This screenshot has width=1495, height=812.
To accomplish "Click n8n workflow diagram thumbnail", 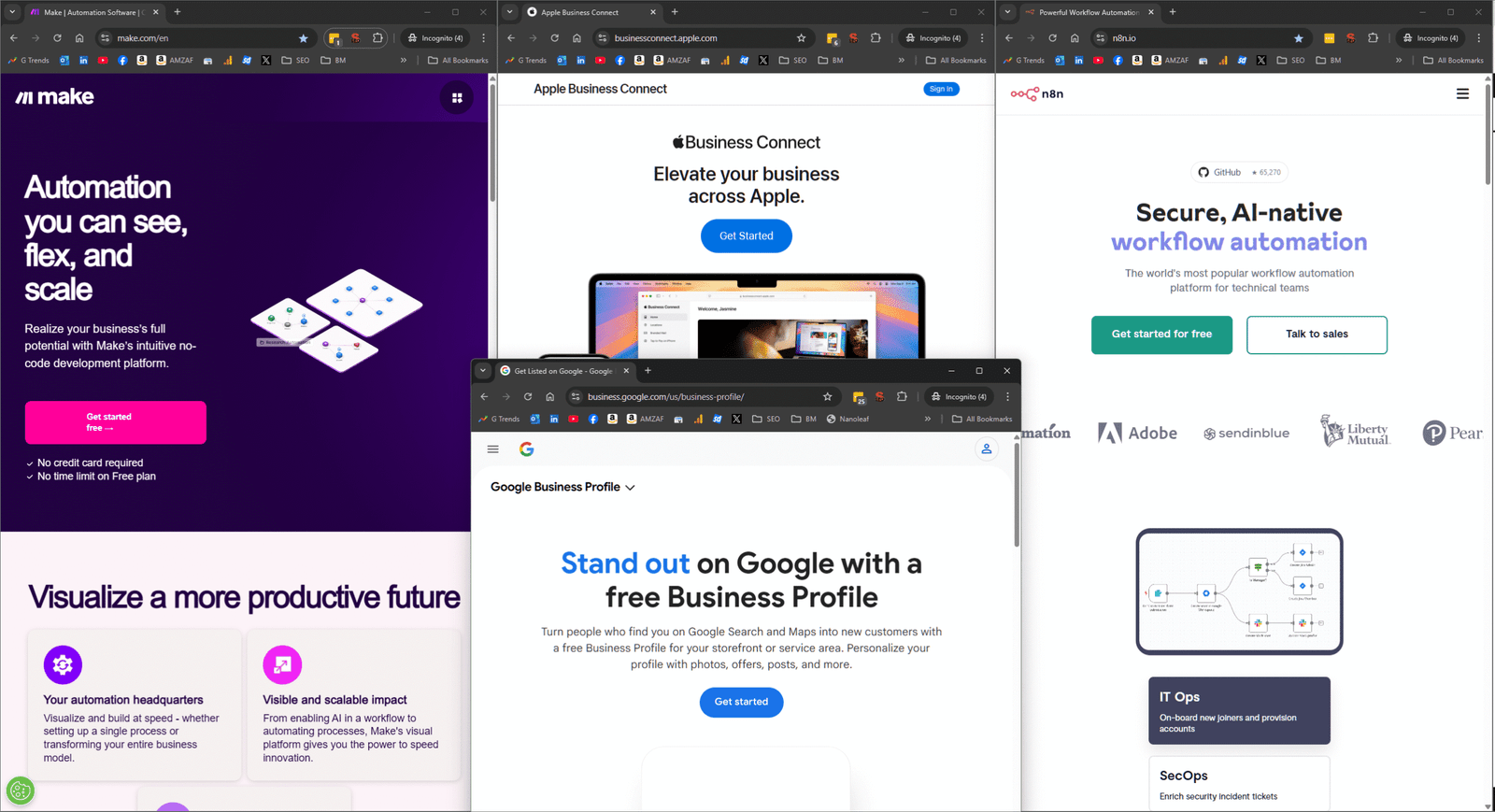I will [1239, 591].
